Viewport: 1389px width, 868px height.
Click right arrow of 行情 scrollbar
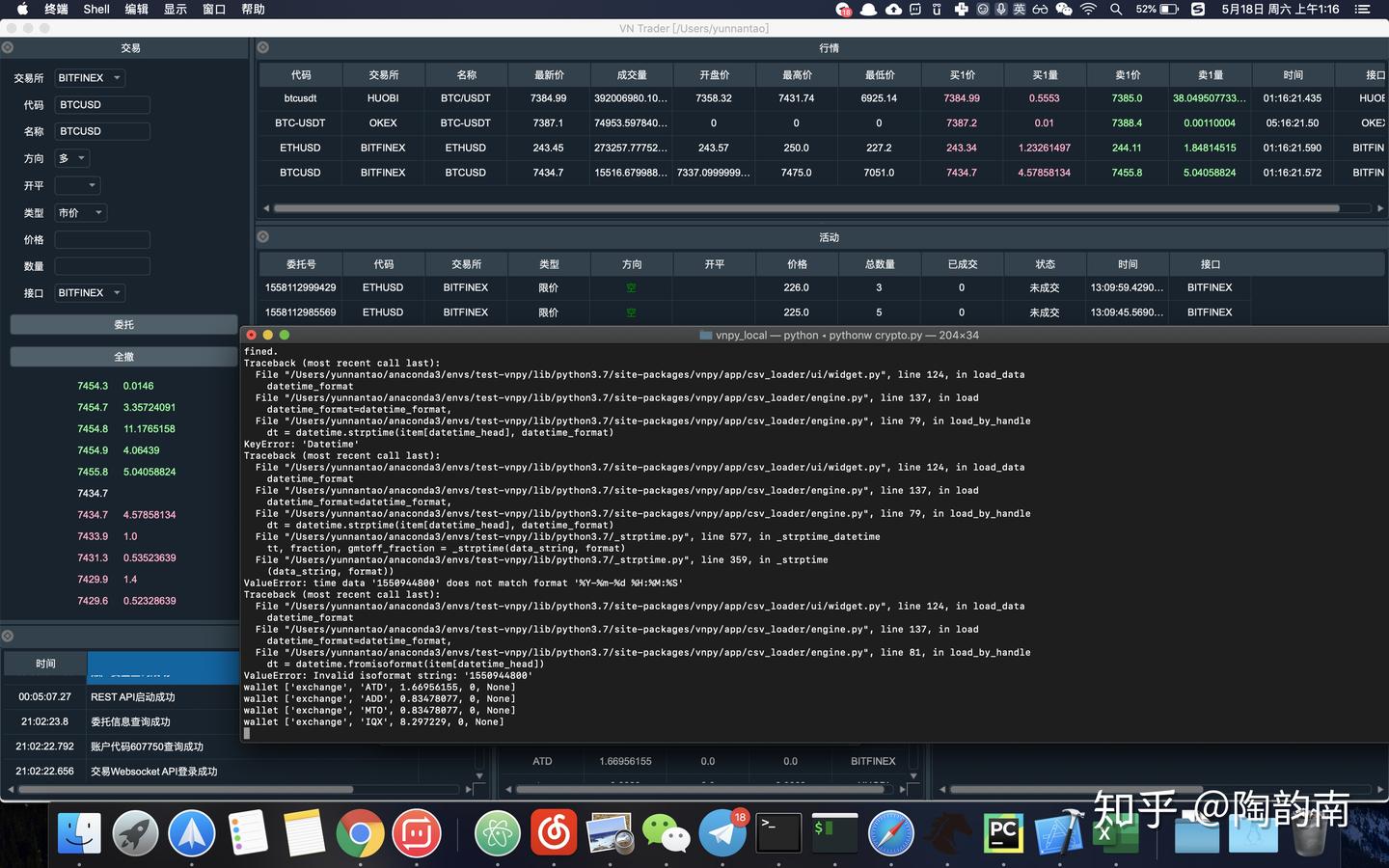pos(1379,208)
